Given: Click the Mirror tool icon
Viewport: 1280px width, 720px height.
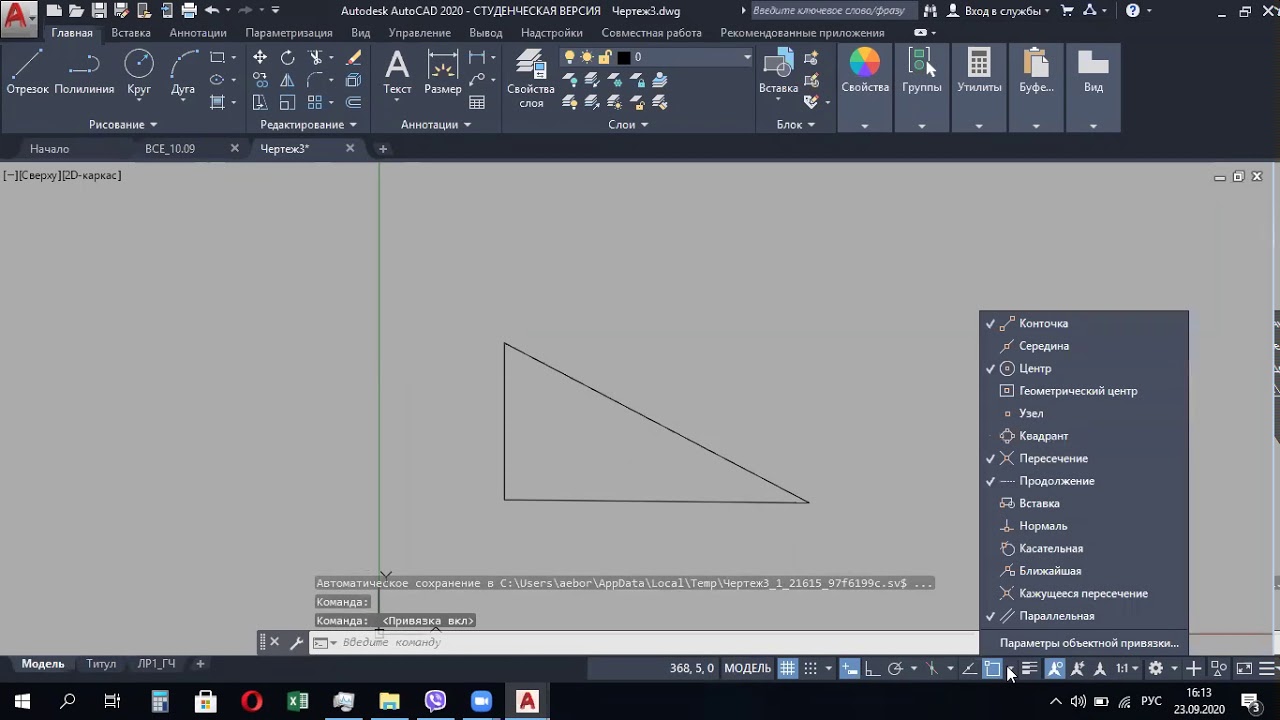Looking at the screenshot, I should [288, 80].
